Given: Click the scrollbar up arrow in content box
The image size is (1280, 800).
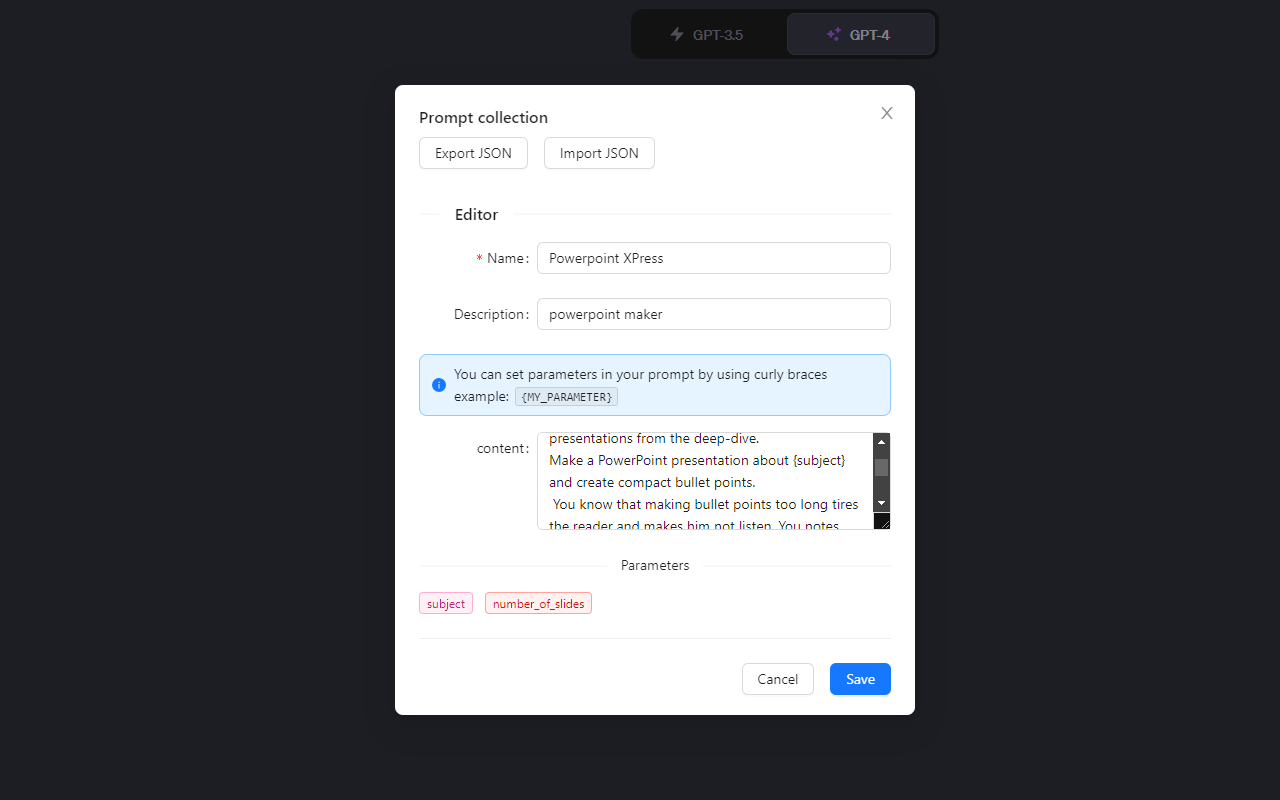Looking at the screenshot, I should (881, 441).
